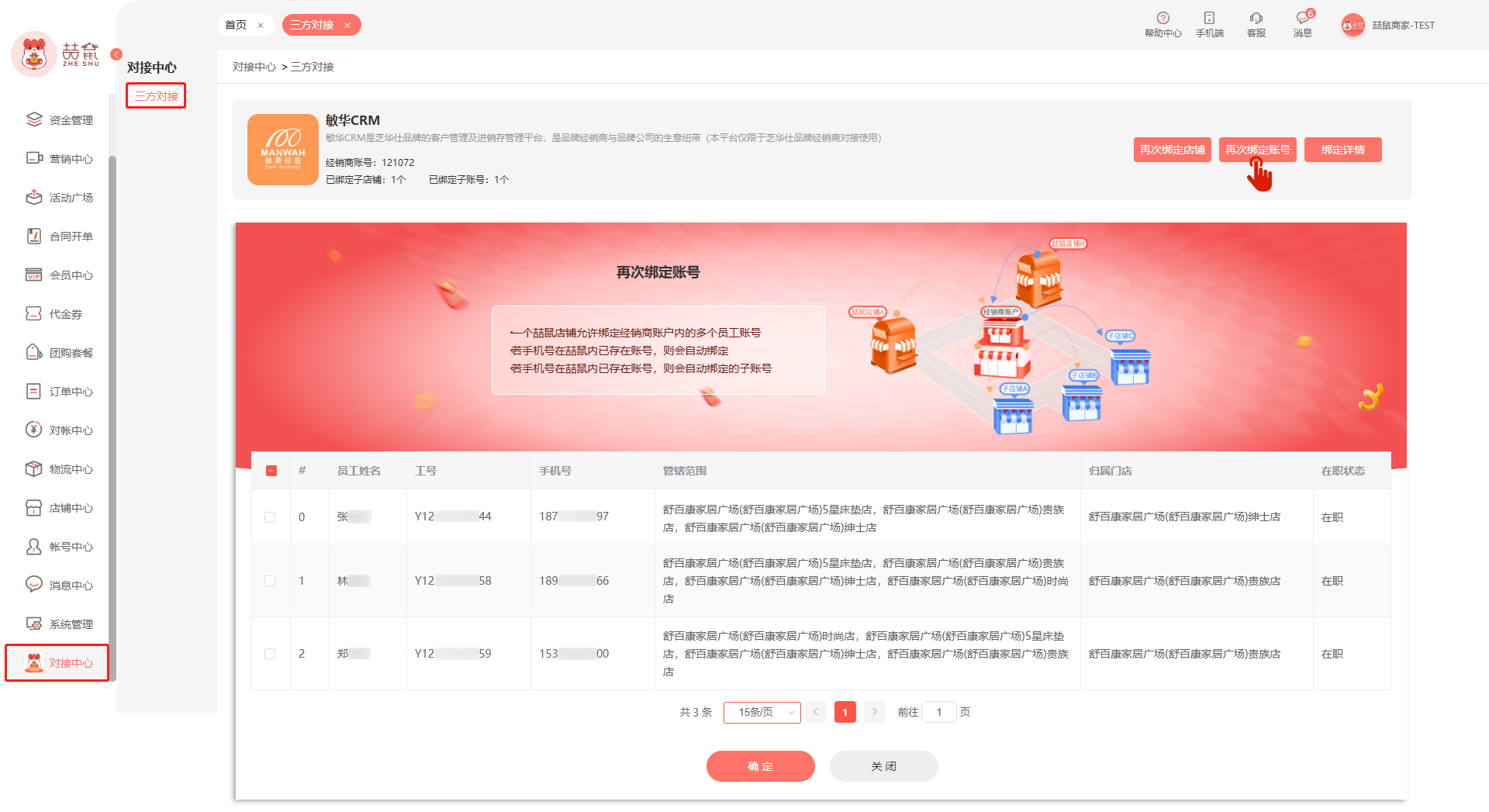Open 消息中心 chat icon
The image size is (1489, 812).
tap(34, 584)
